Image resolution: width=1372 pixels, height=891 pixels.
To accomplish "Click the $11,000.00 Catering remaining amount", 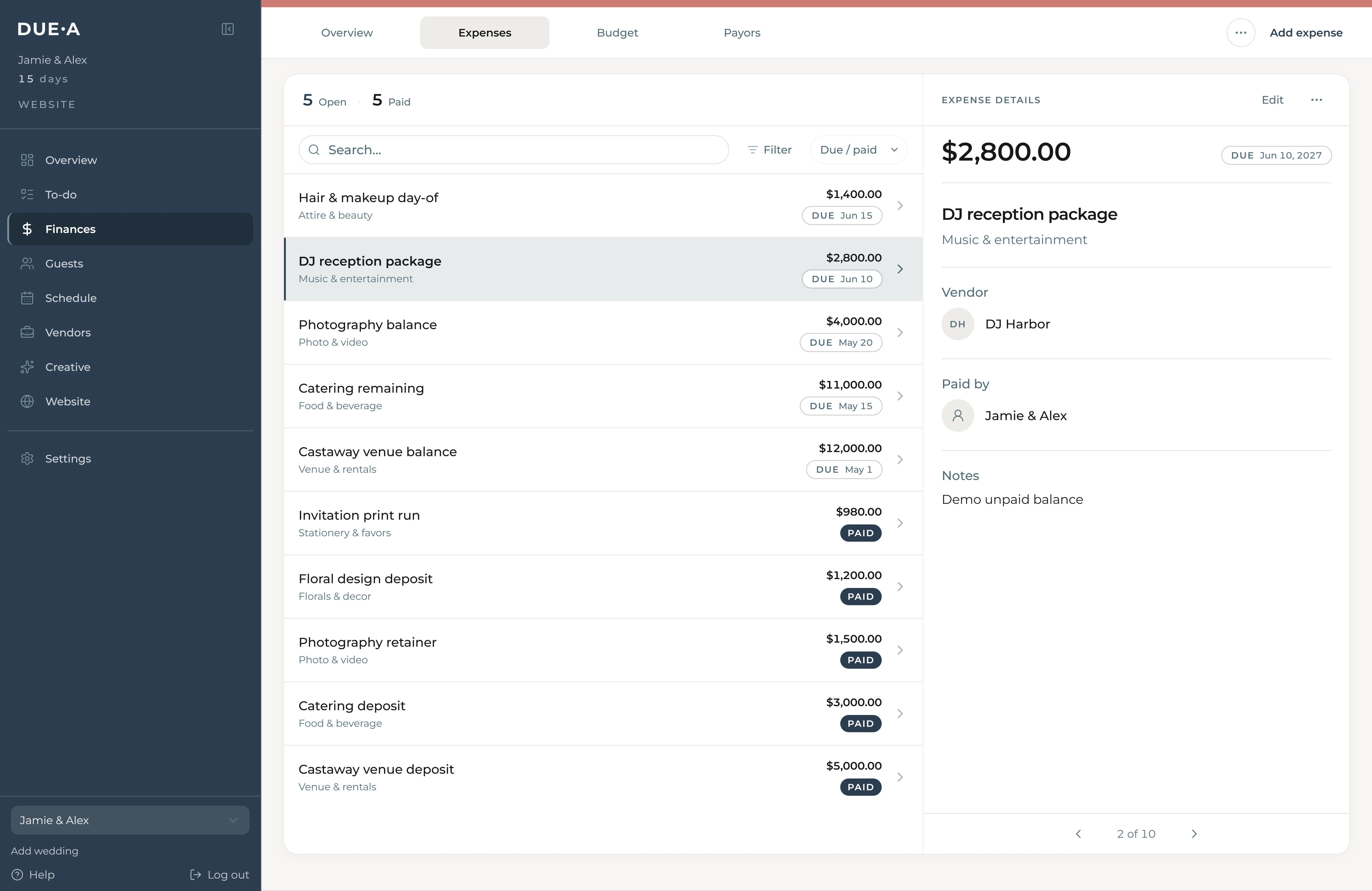I will 850,385.
